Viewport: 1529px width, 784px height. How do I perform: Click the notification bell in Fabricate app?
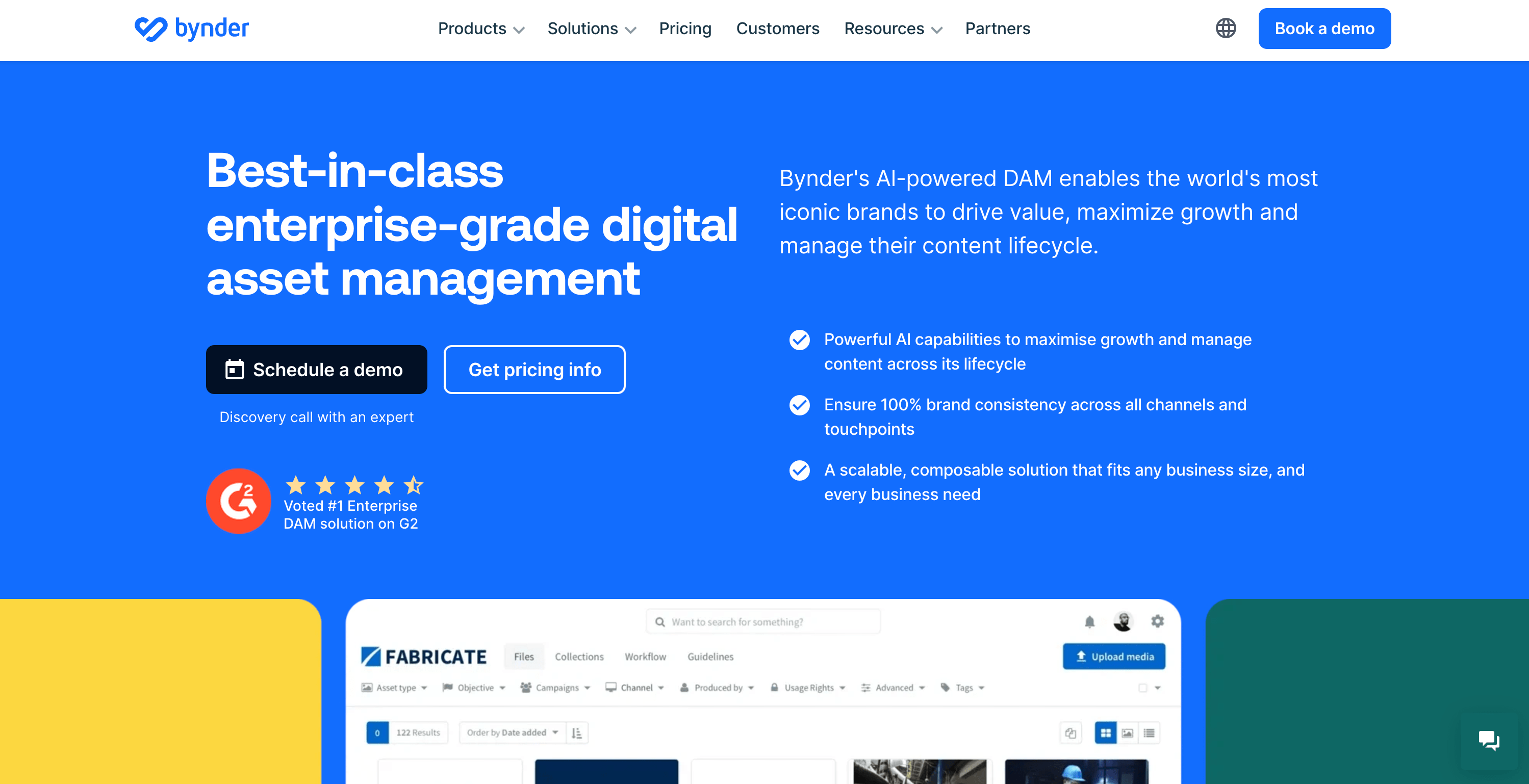tap(1090, 621)
